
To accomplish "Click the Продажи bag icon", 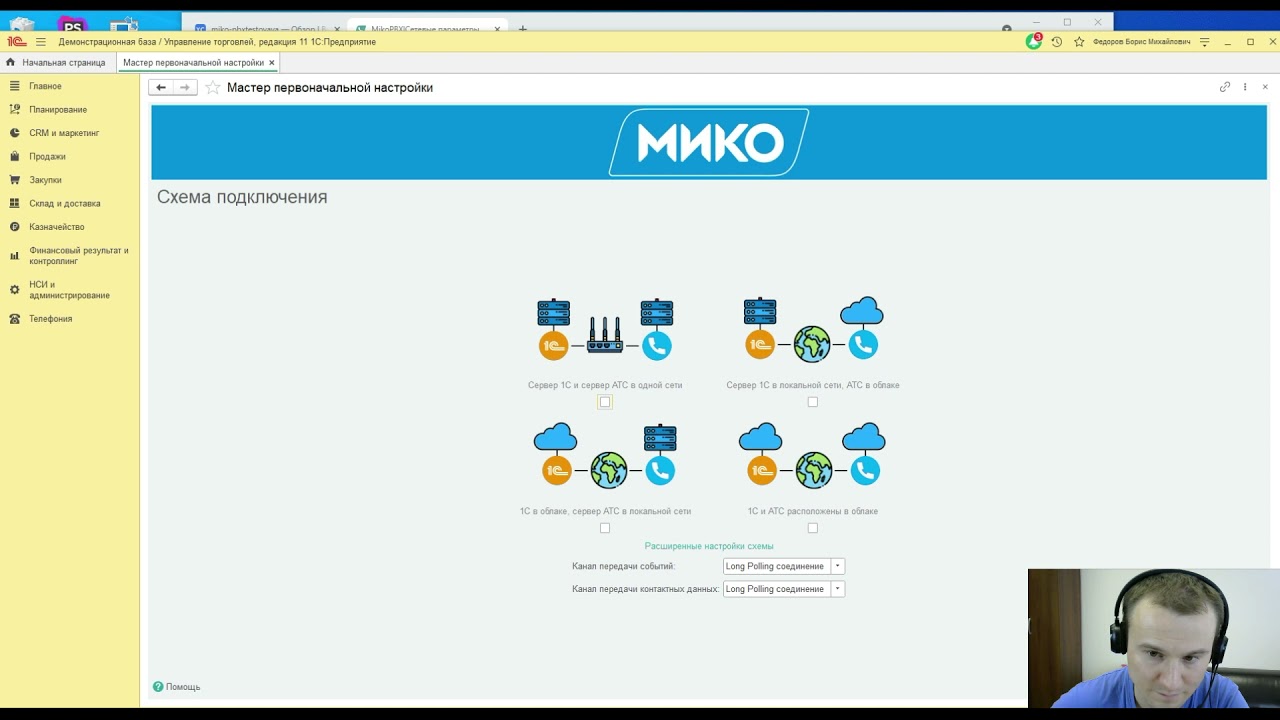I will click(x=15, y=156).
